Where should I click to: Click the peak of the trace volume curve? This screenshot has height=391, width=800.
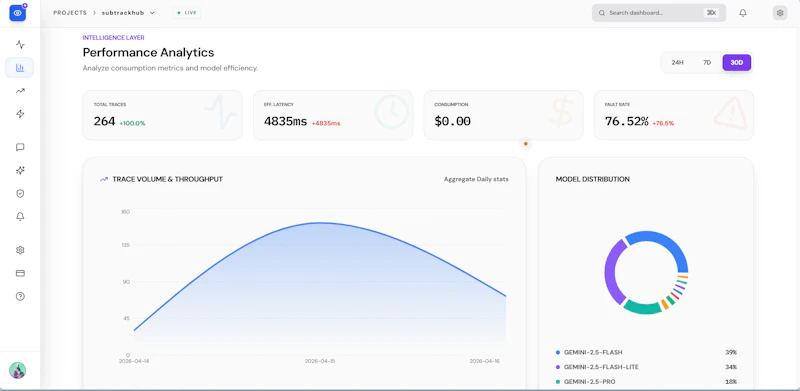[320, 223]
